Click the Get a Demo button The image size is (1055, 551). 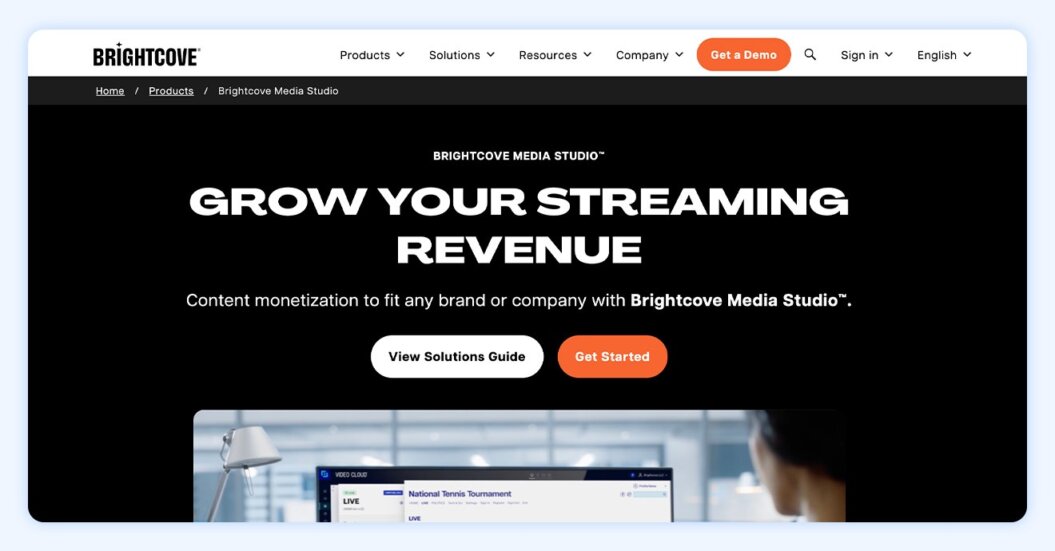click(x=743, y=54)
